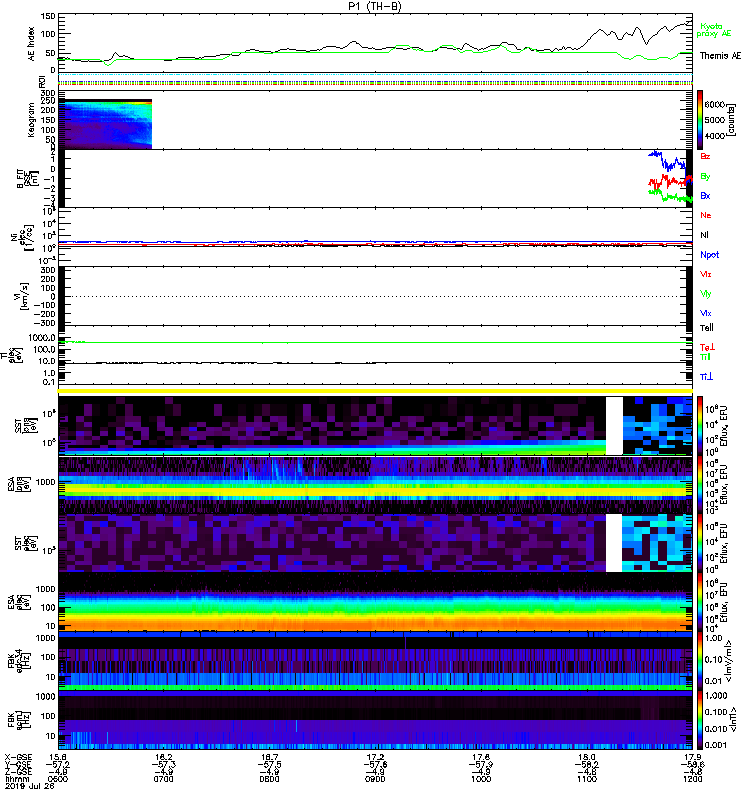Click the 1100 time tick label

pos(587,779)
